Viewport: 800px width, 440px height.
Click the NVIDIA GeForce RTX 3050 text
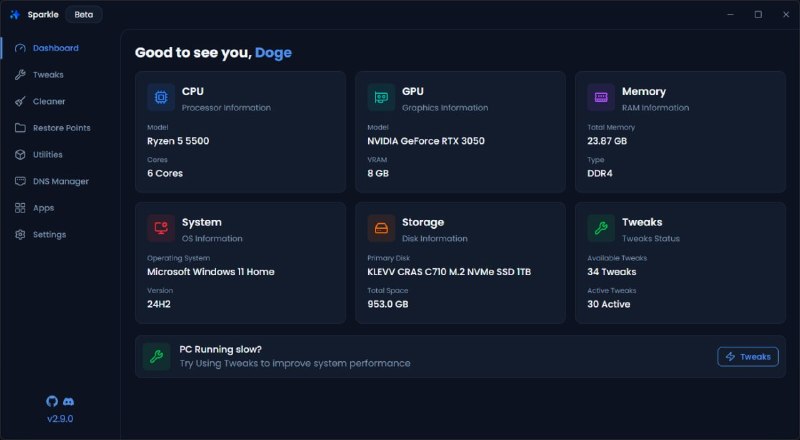click(x=426, y=141)
